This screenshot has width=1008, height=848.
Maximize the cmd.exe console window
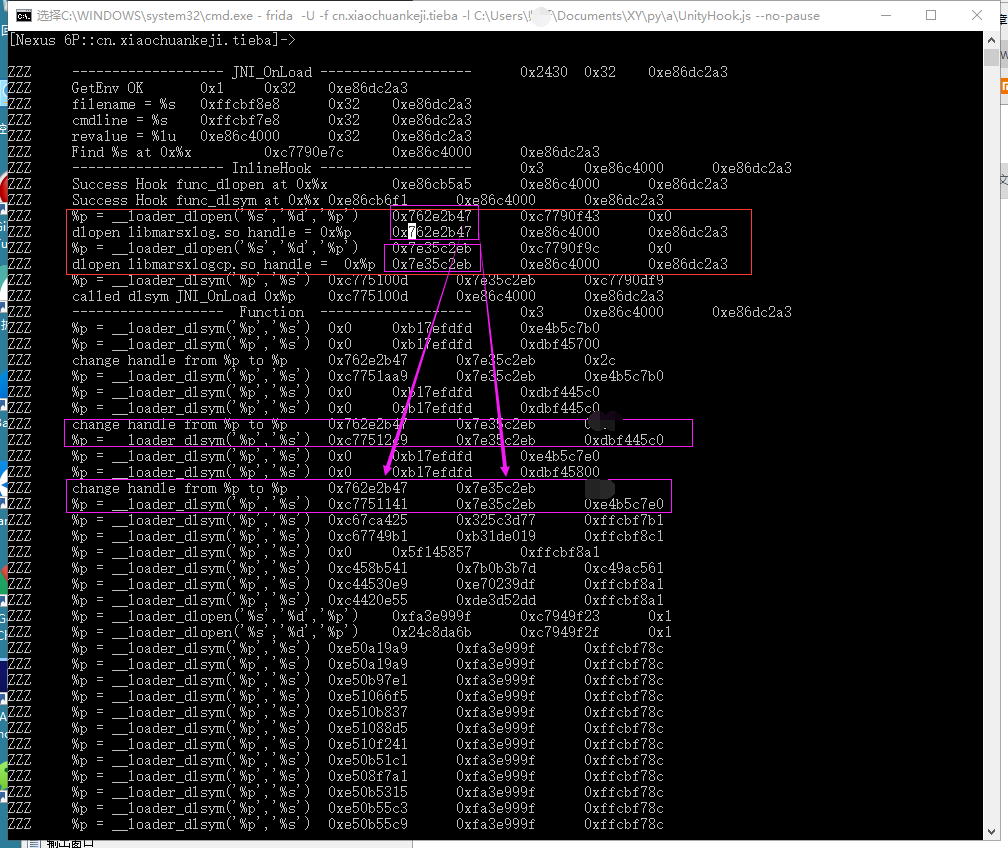931,15
